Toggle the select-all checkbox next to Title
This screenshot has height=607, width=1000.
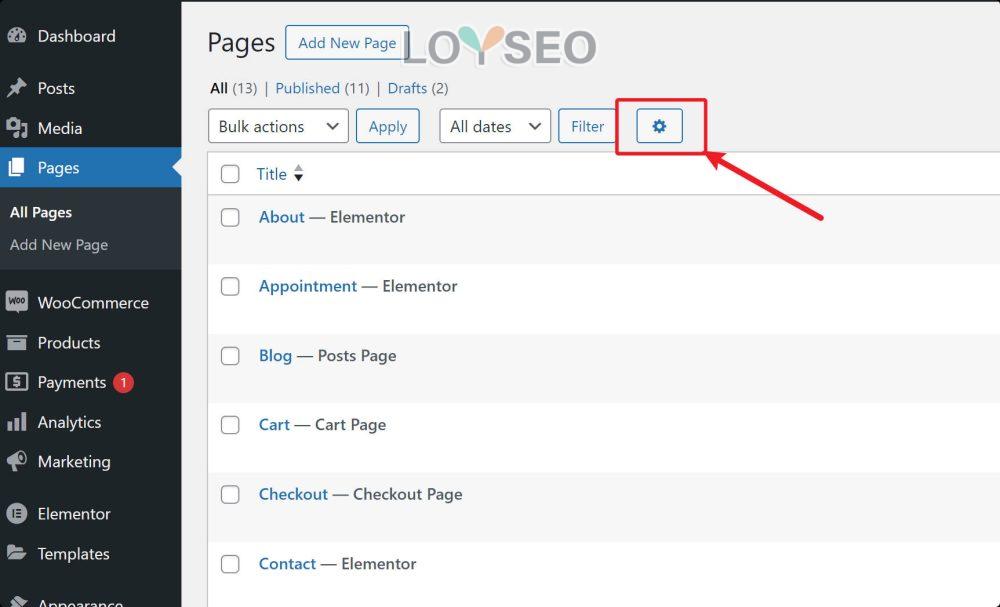pos(230,174)
